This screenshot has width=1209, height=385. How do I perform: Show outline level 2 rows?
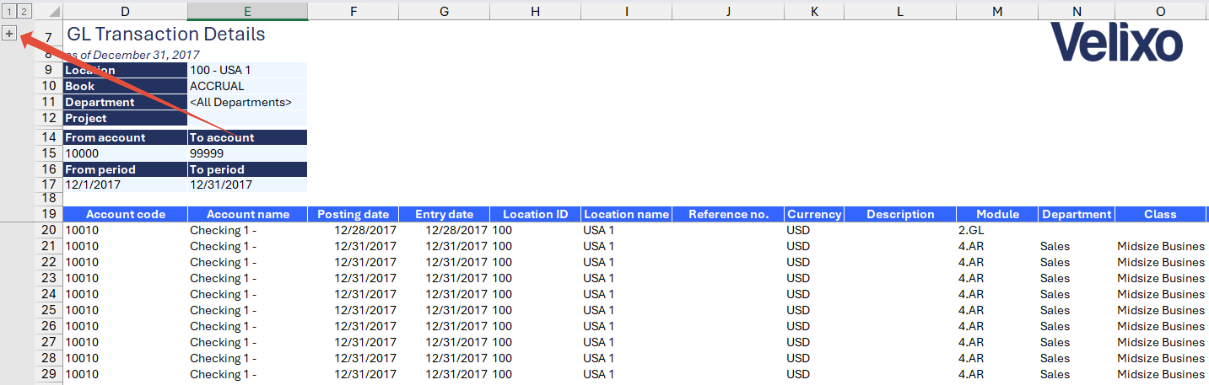pos(24,10)
